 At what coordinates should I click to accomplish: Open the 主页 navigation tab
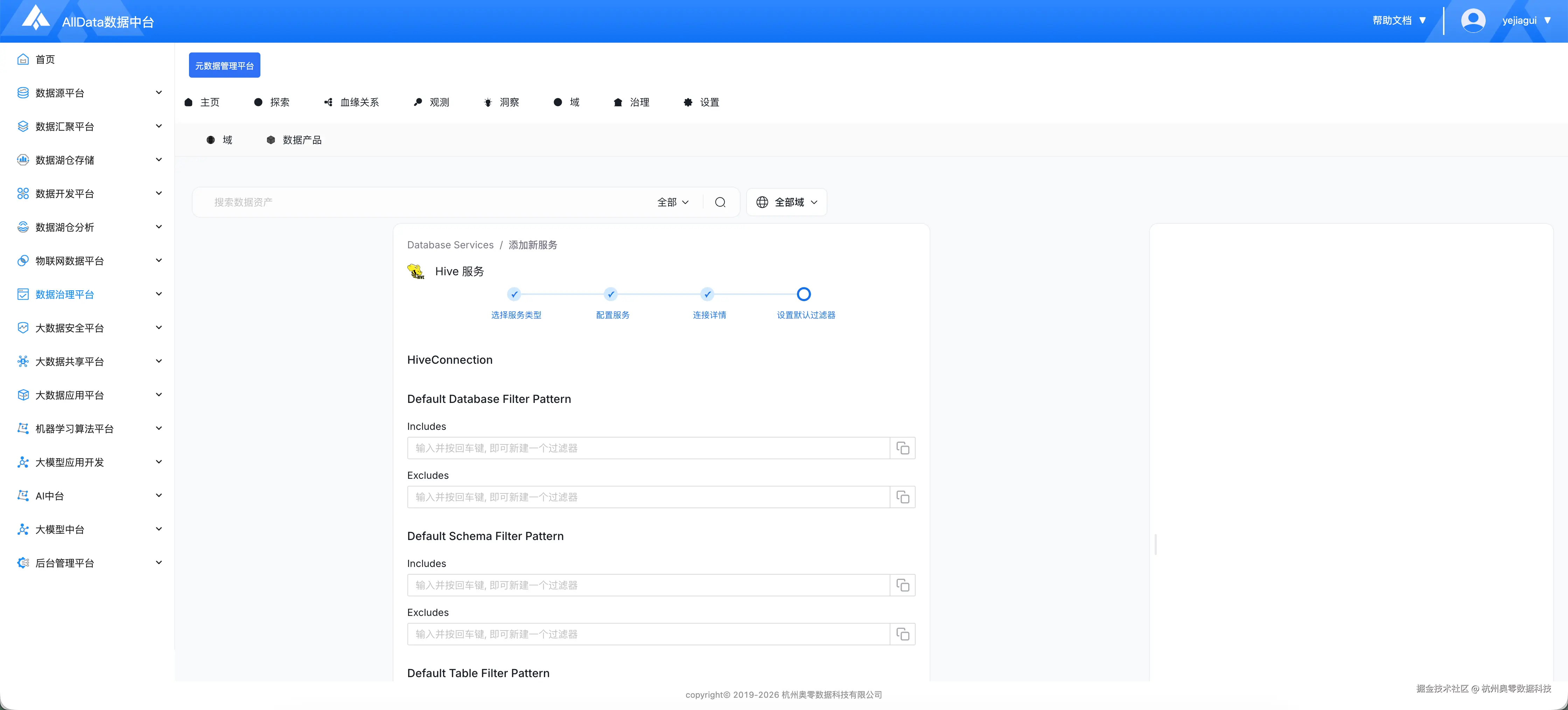tap(202, 102)
